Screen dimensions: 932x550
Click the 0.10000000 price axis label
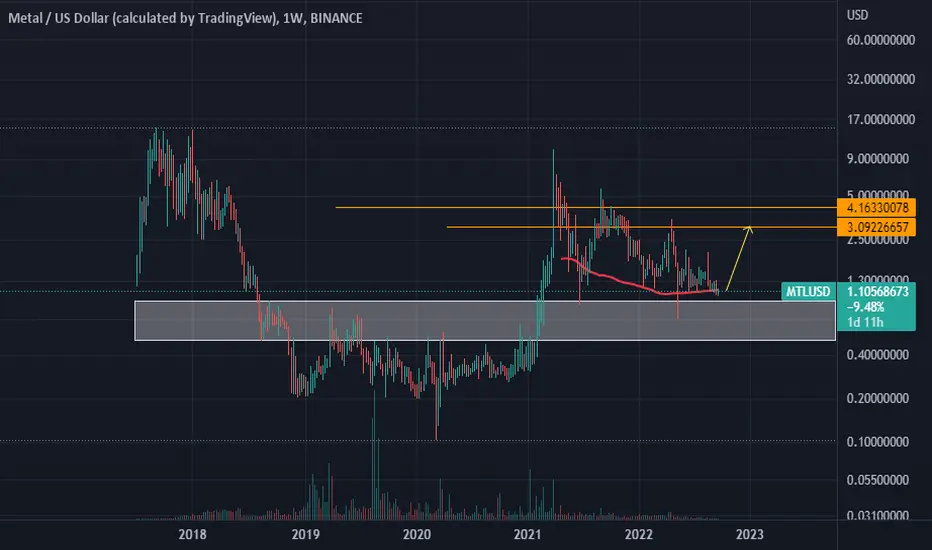[878, 442]
